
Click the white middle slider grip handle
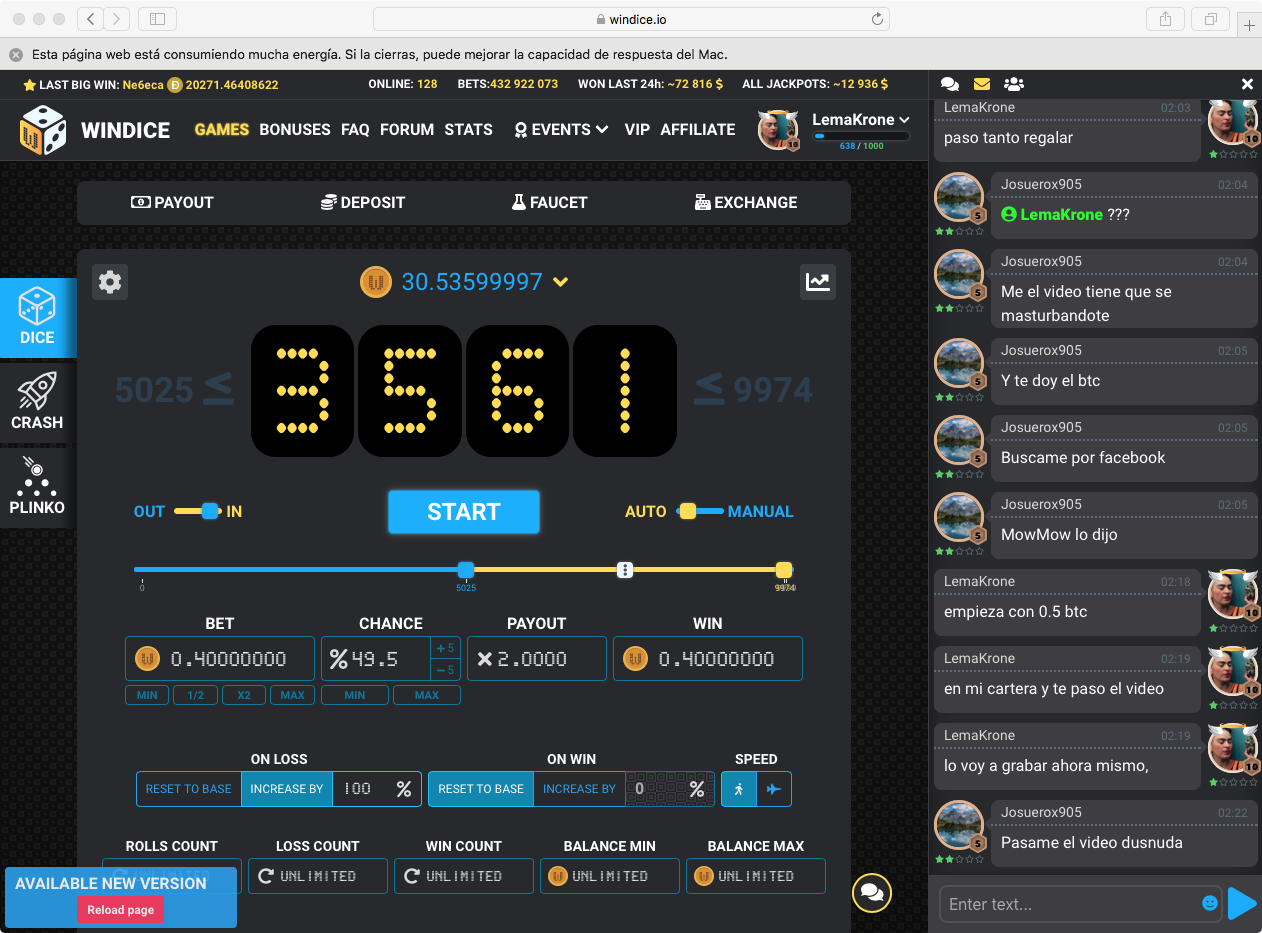[625, 570]
